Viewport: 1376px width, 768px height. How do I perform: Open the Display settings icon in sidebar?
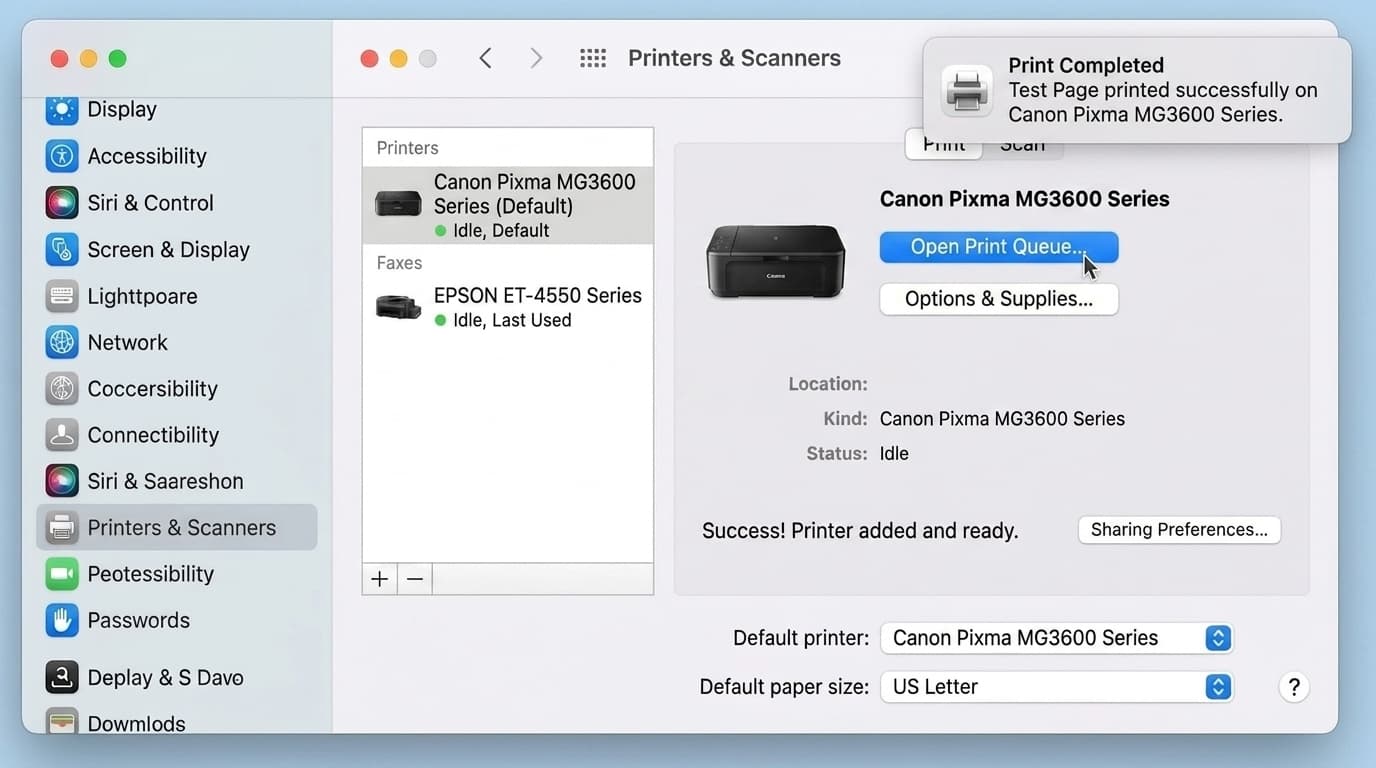pyautogui.click(x=62, y=109)
